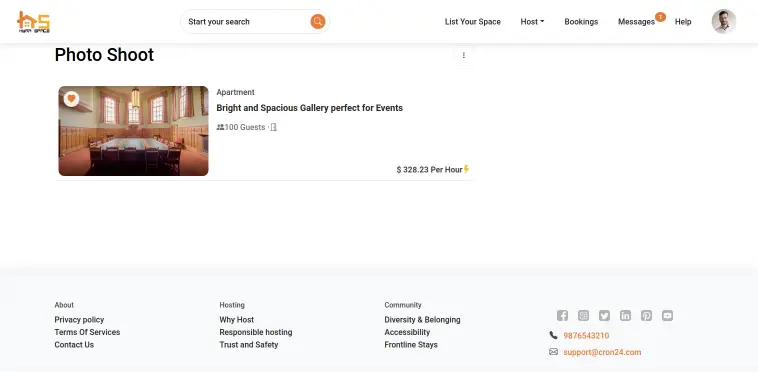This screenshot has width=758, height=372.
Task: Open the Privacy policy footer link
Action: click(x=79, y=320)
